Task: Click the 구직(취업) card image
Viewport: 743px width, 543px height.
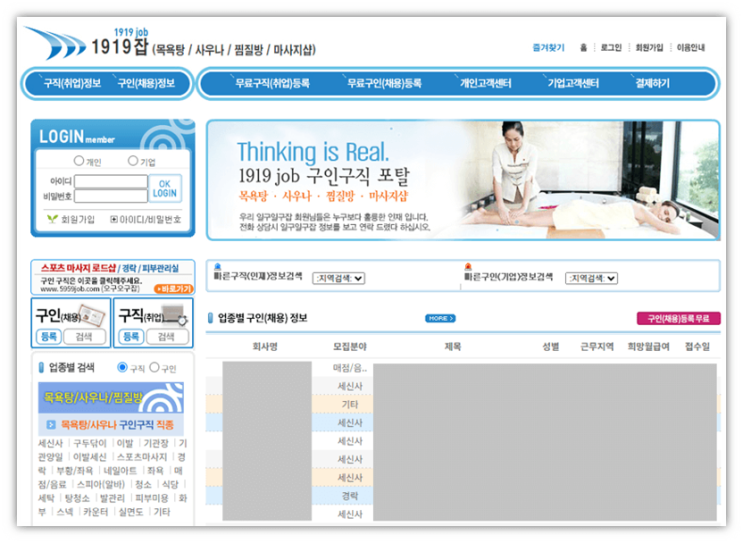Action: (175, 315)
